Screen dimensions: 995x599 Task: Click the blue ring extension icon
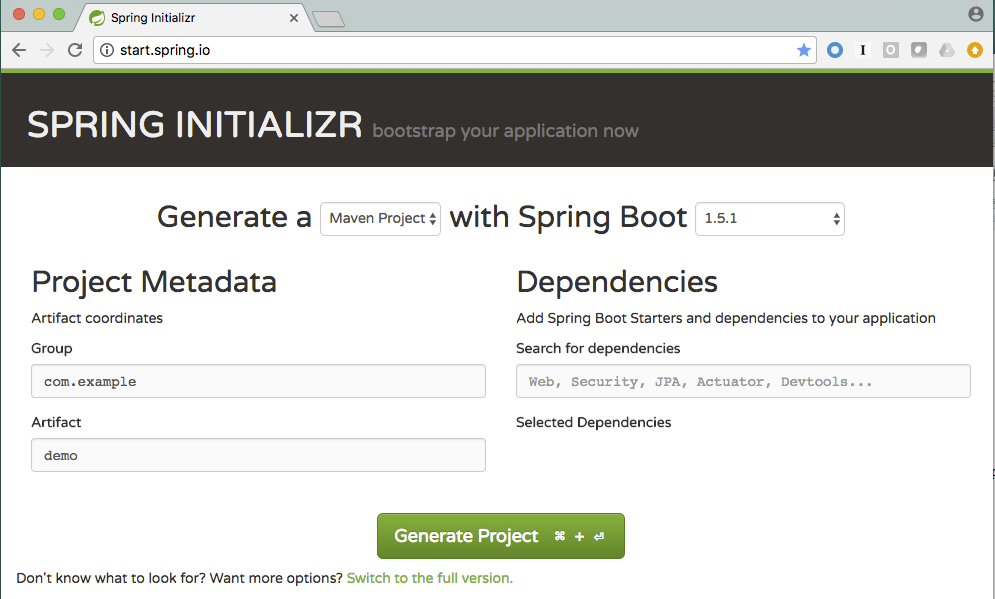835,50
